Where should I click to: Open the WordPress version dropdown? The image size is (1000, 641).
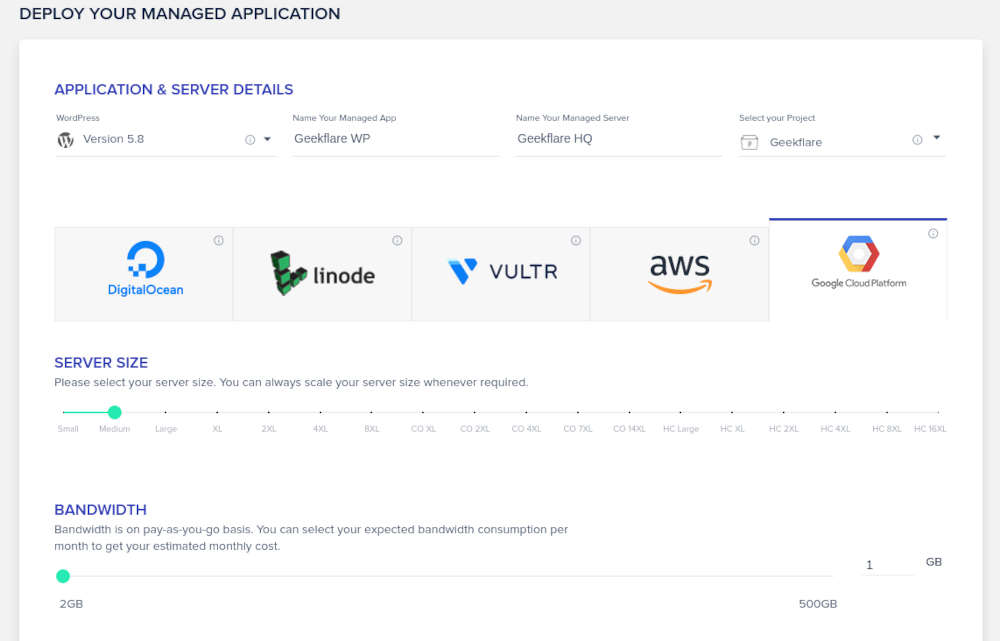click(267, 139)
